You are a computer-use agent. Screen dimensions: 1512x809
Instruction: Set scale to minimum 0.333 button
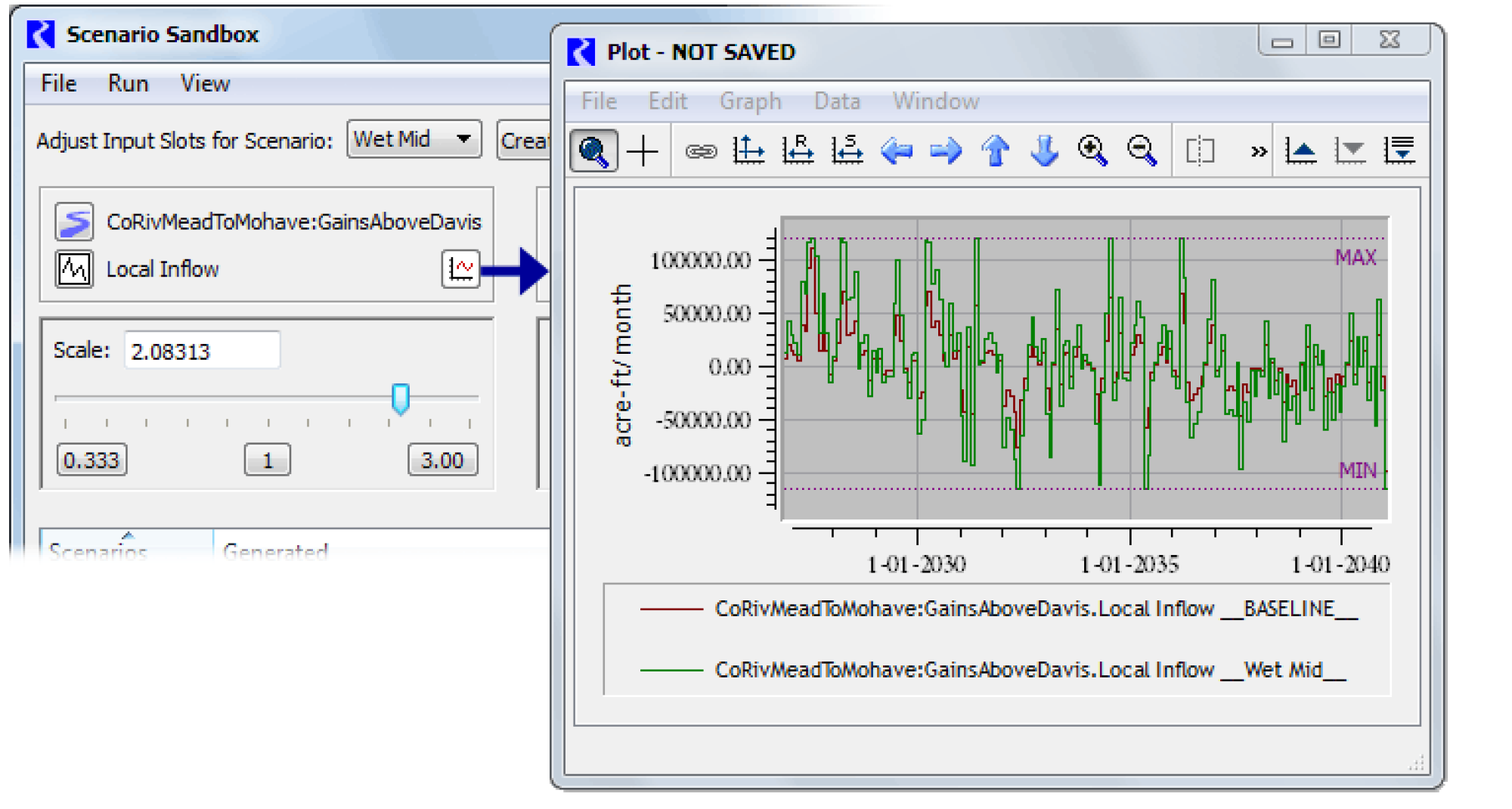[x=91, y=460]
